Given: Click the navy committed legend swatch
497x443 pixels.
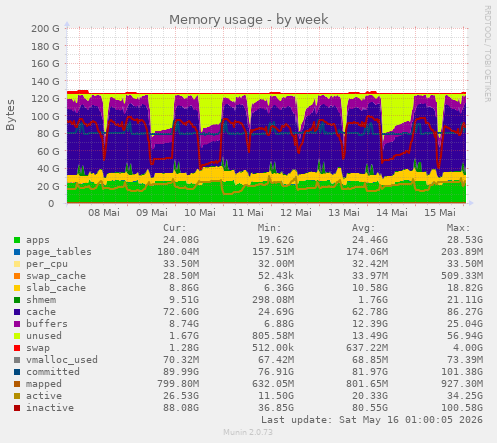Looking at the screenshot, I should [x=17, y=372].
